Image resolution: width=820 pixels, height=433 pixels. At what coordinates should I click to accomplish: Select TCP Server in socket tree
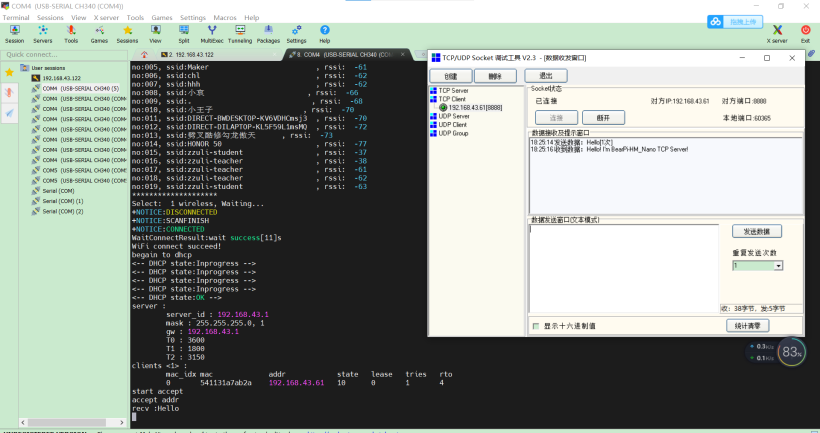click(x=453, y=91)
